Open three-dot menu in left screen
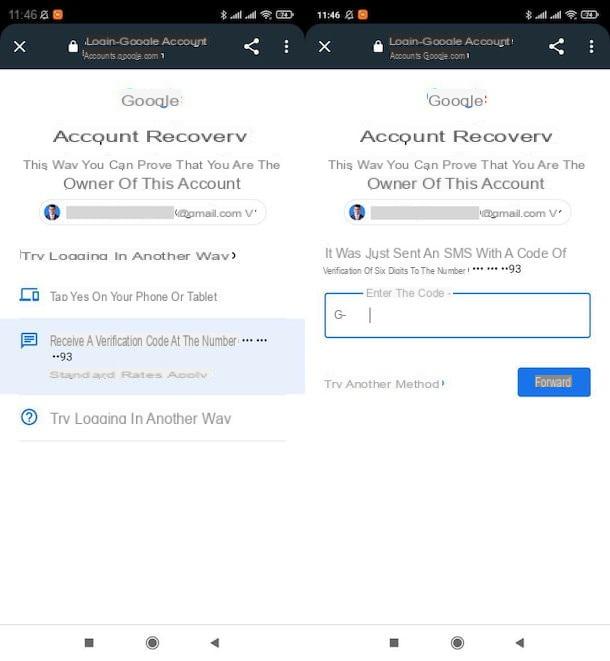The image size is (610, 661). point(286,46)
